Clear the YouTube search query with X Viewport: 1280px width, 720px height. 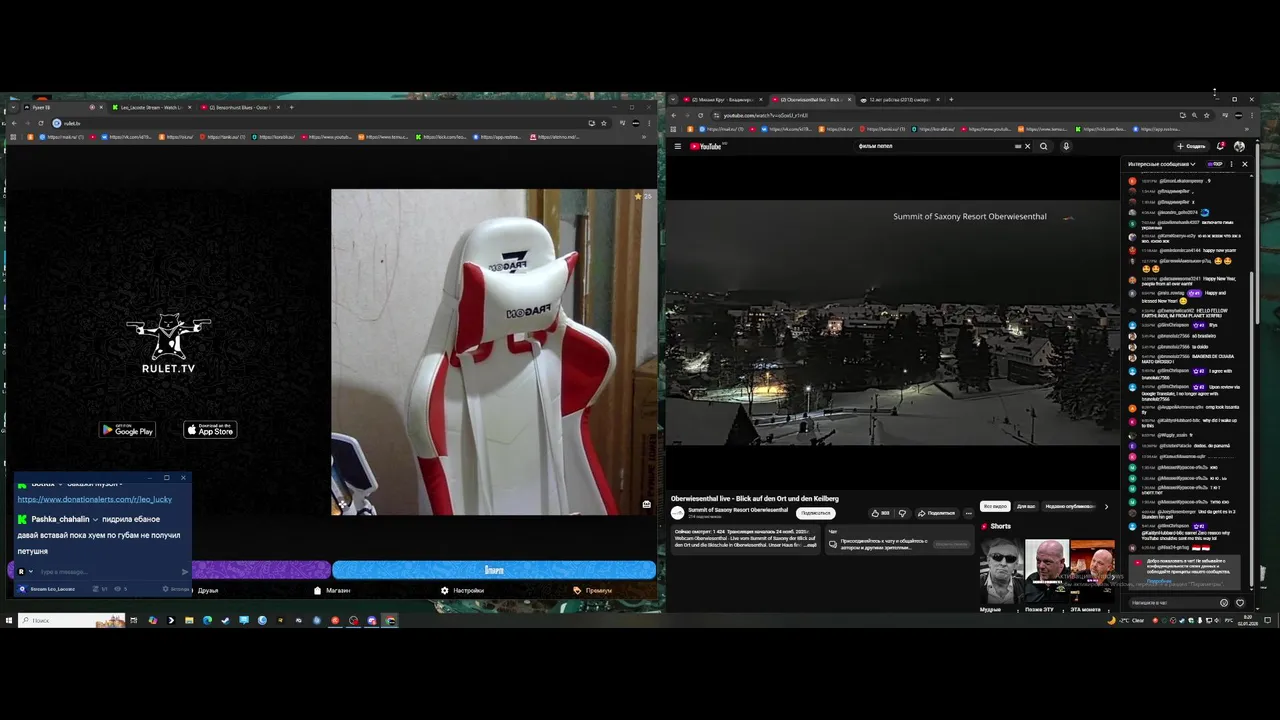tap(1027, 146)
